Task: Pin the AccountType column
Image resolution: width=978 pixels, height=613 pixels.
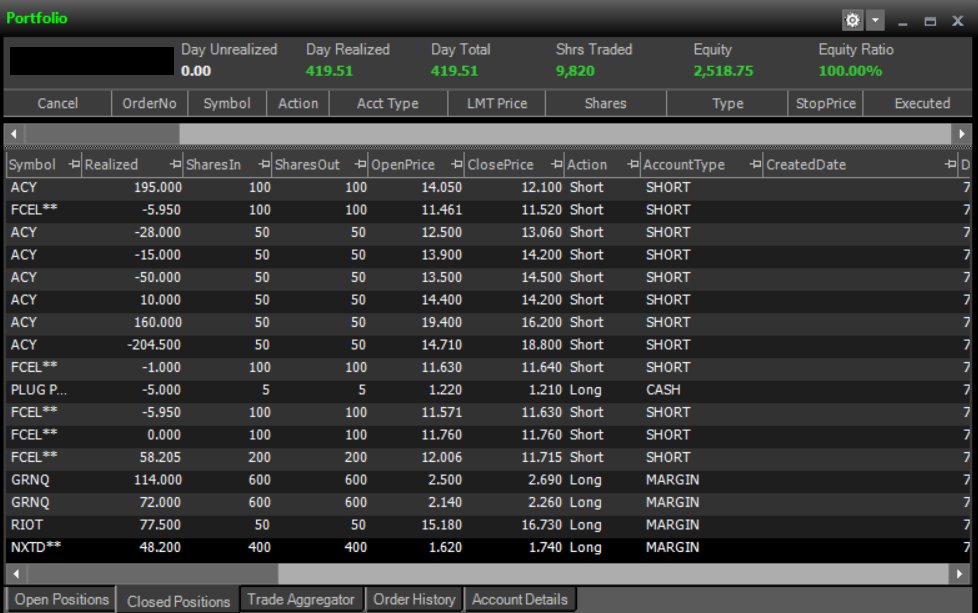Action: click(x=755, y=165)
